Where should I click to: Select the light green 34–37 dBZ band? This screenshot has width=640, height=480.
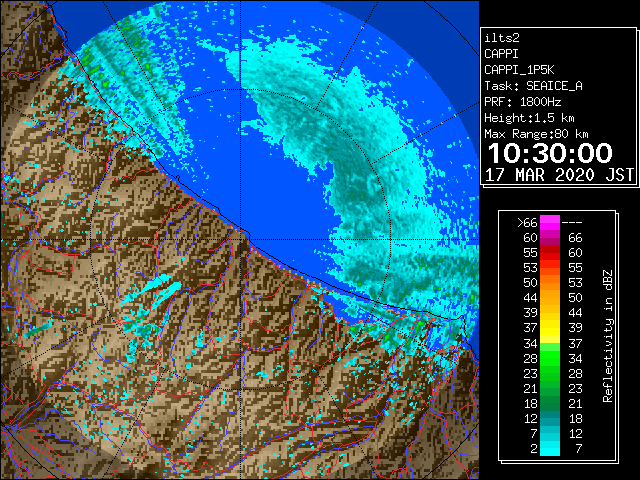point(550,347)
